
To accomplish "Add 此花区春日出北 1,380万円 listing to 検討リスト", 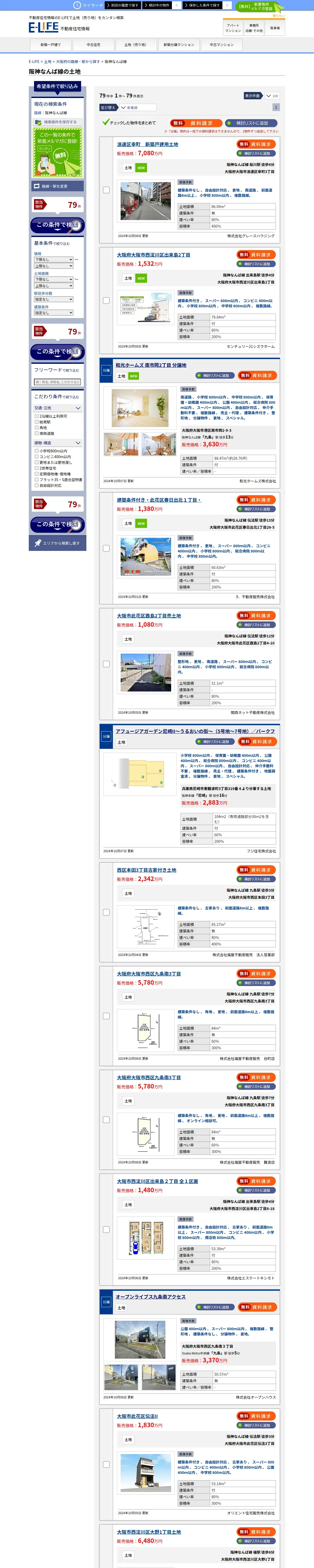I will point(256,509).
